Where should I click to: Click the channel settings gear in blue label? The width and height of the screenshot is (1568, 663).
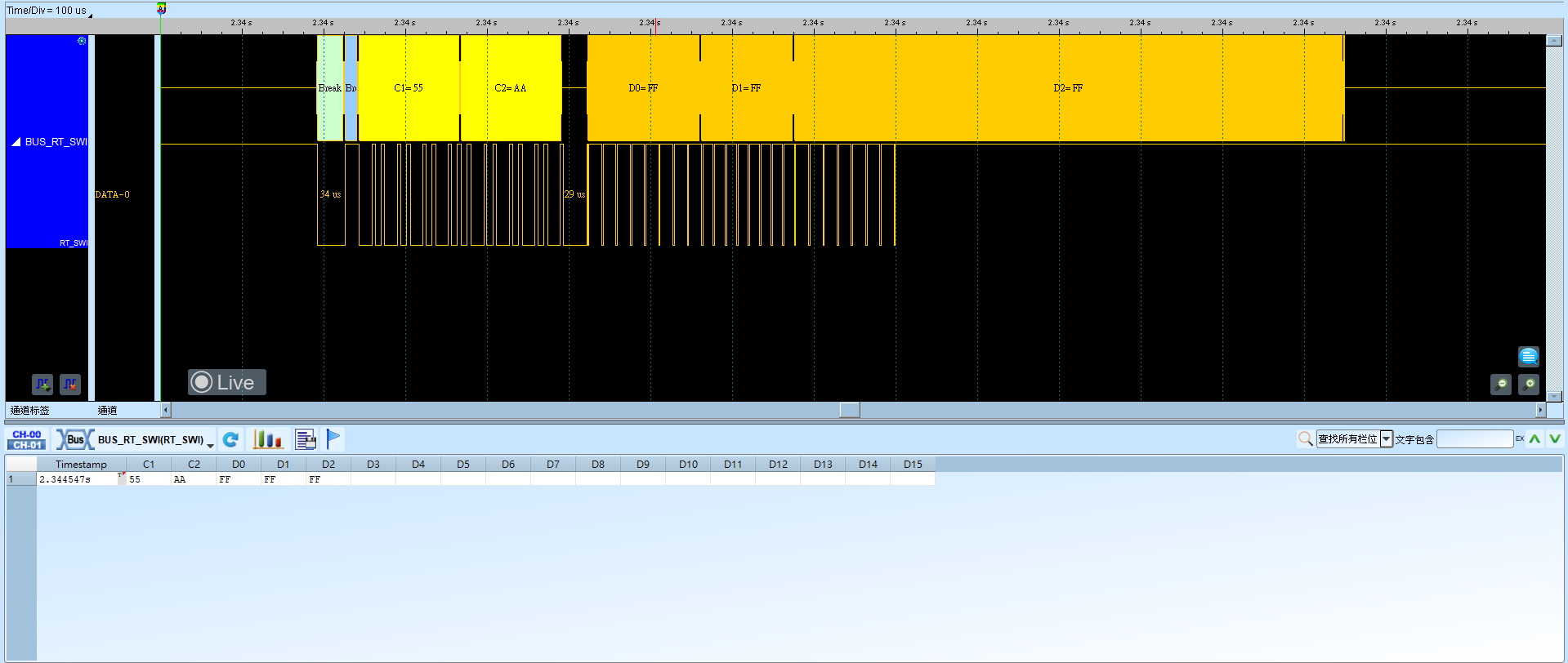(82, 41)
